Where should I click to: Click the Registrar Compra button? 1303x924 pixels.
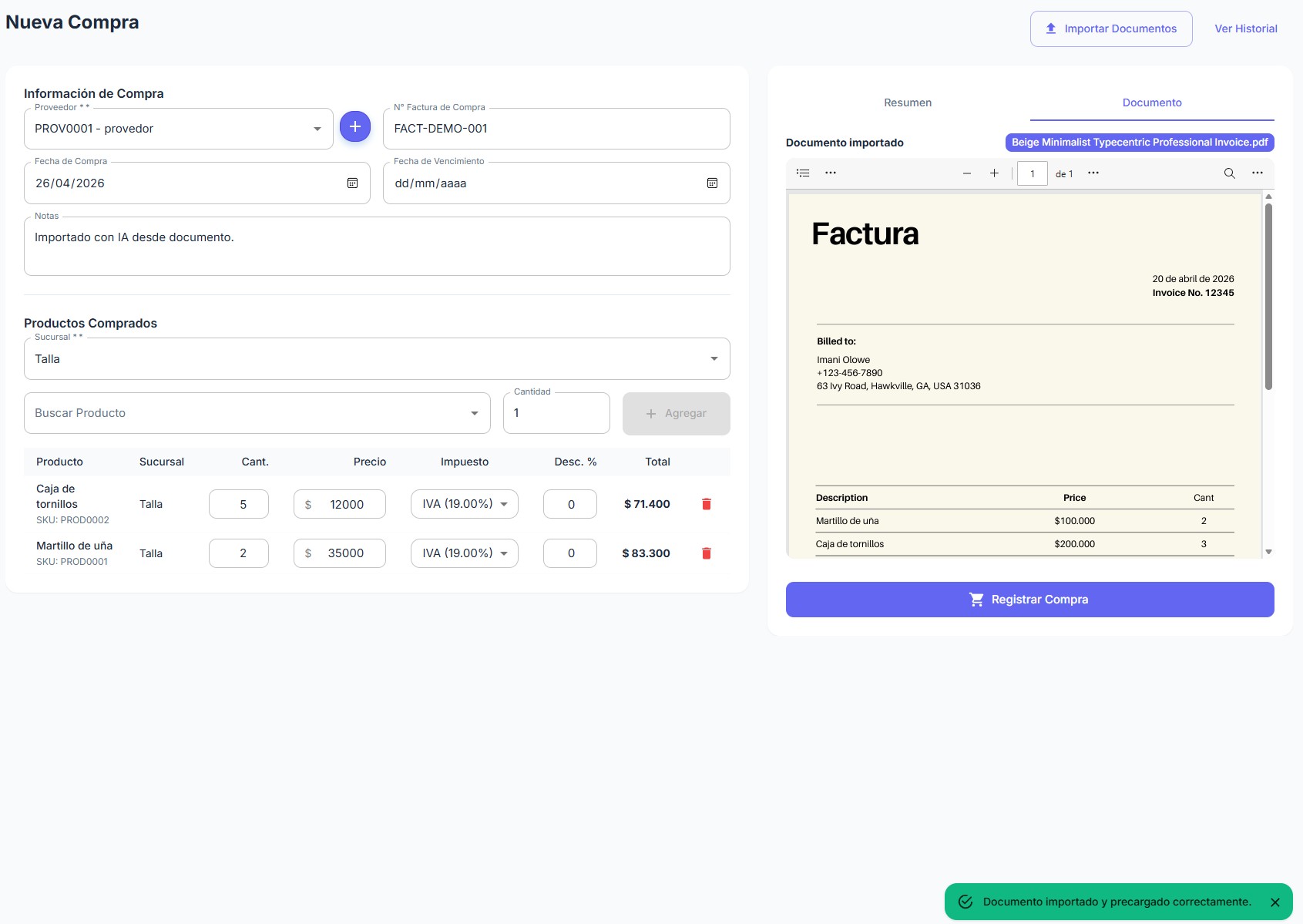point(1030,600)
